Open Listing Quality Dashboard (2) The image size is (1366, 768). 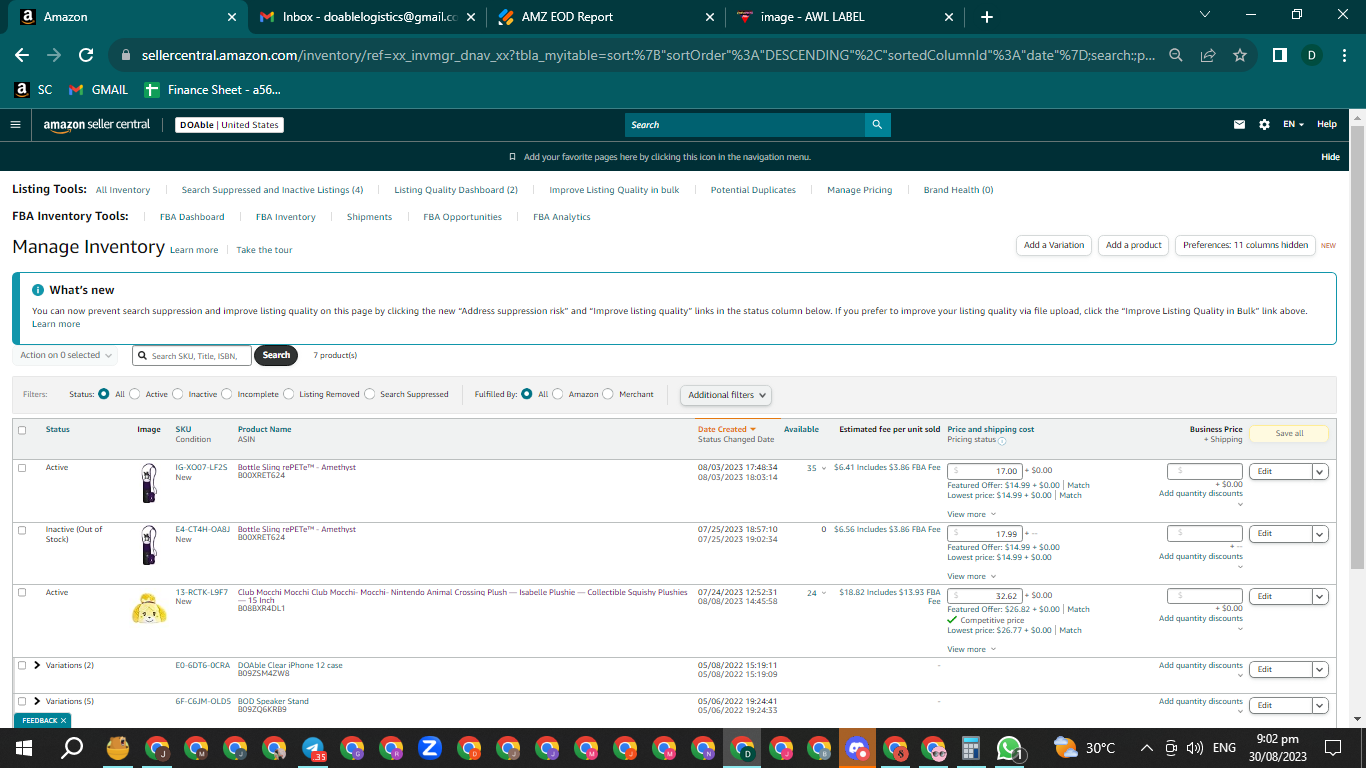456,190
